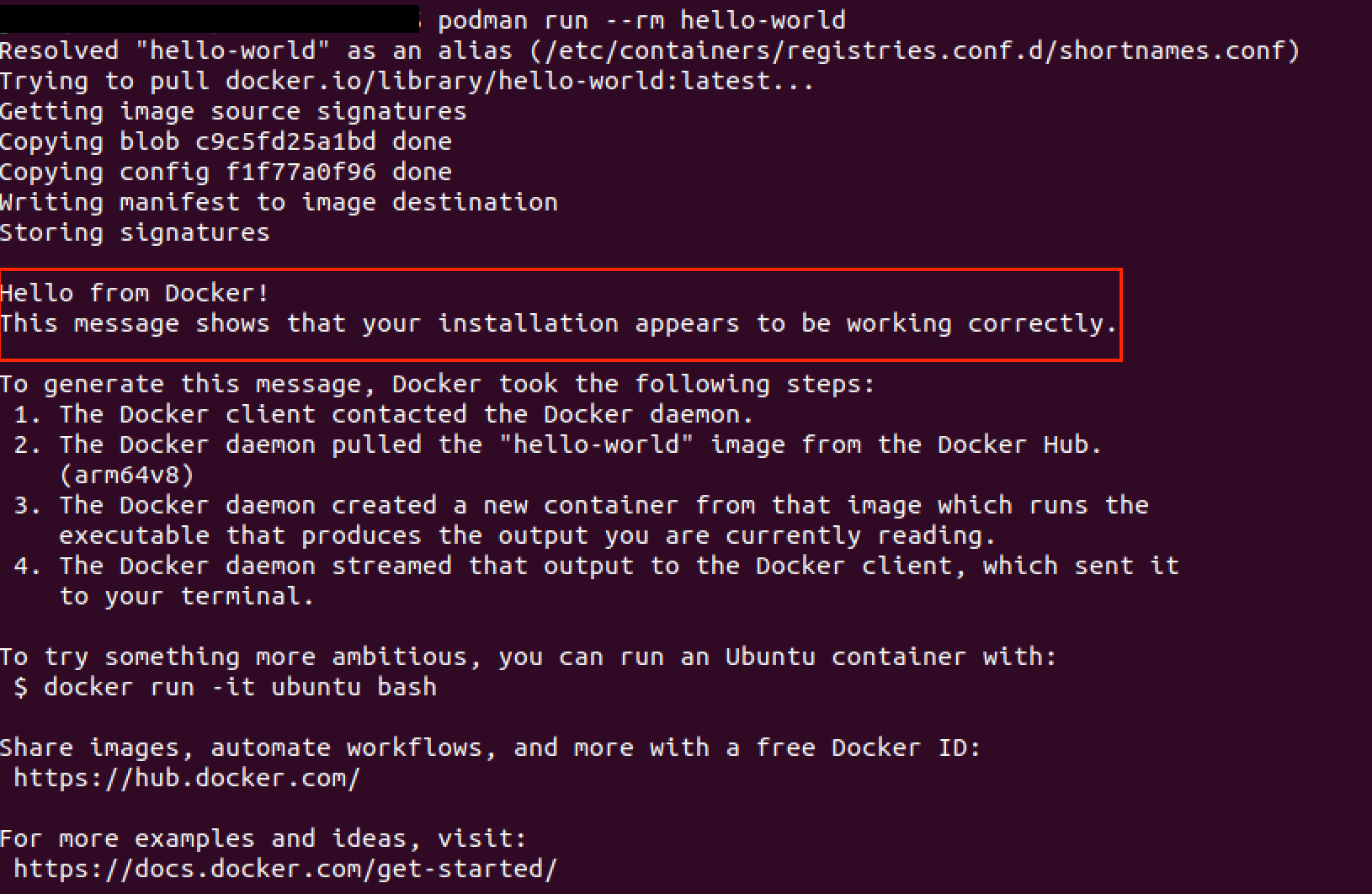Click the redacted black prompt area
Viewport: 1372px width, 894px height.
coord(210,19)
